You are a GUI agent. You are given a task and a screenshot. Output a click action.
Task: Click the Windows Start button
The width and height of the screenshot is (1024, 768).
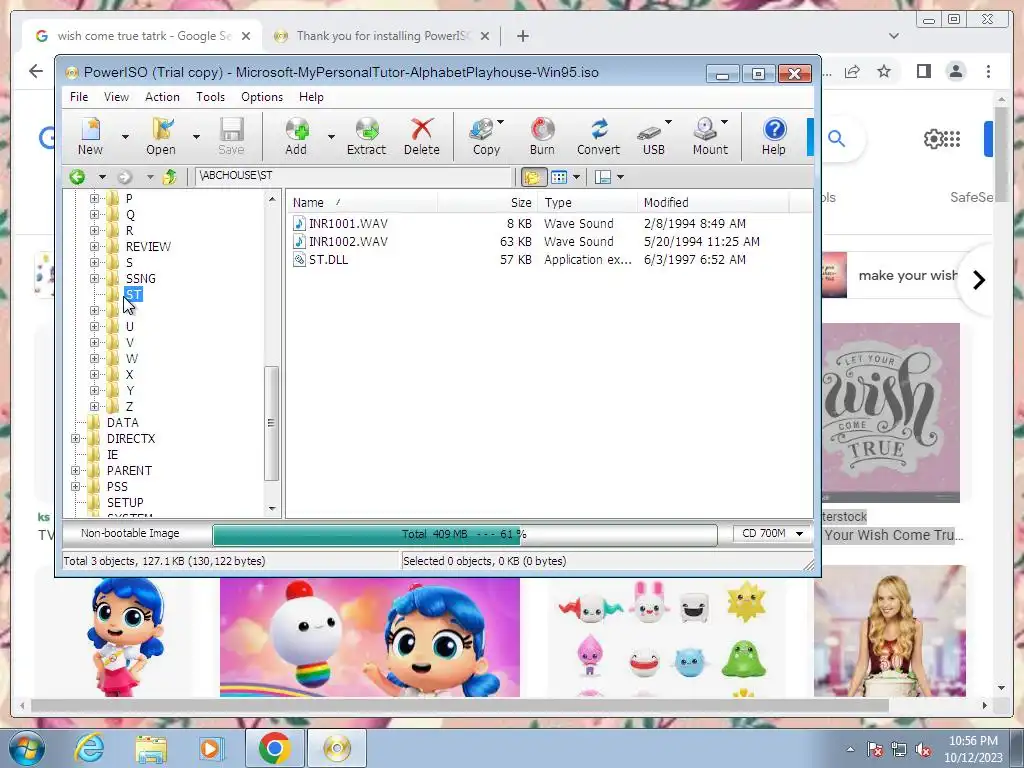(27, 748)
